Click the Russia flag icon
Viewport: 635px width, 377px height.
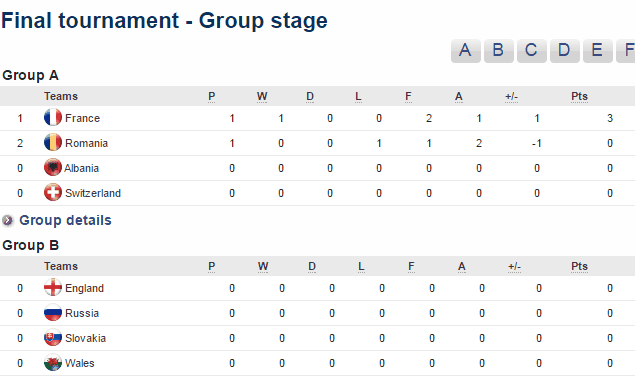point(53,313)
